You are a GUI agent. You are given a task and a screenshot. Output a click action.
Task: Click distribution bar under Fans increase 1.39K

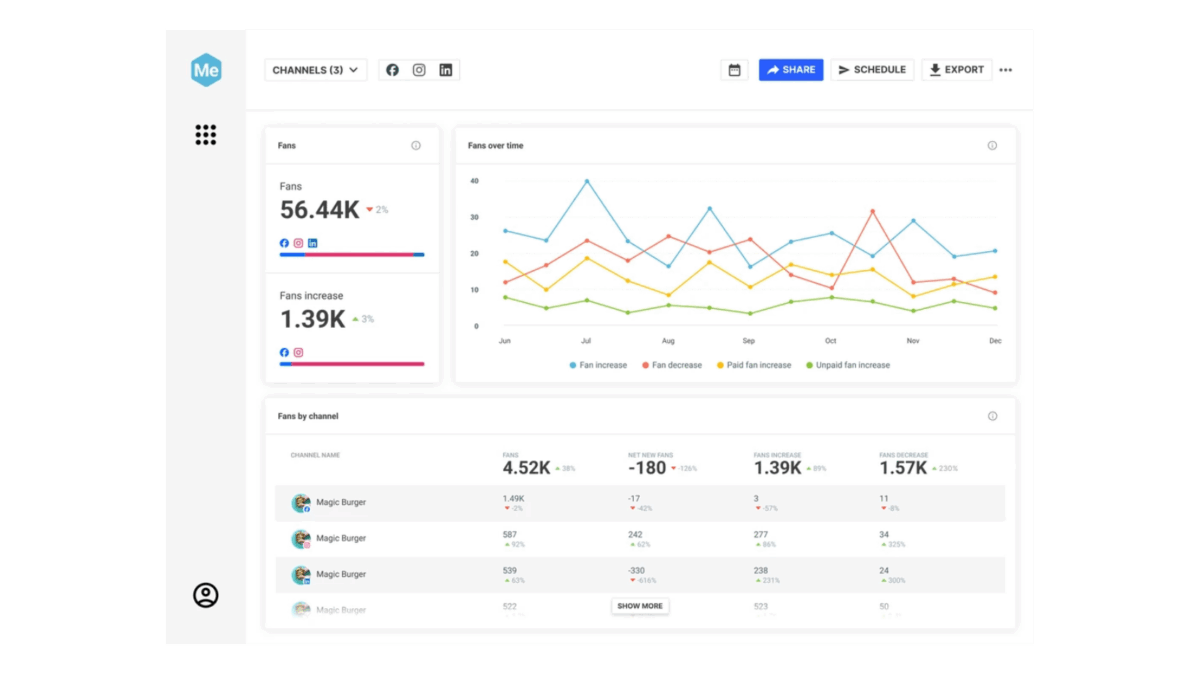pos(352,364)
